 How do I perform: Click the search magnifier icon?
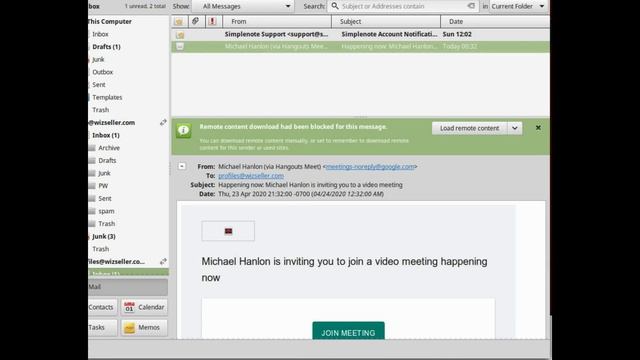(x=335, y=6)
